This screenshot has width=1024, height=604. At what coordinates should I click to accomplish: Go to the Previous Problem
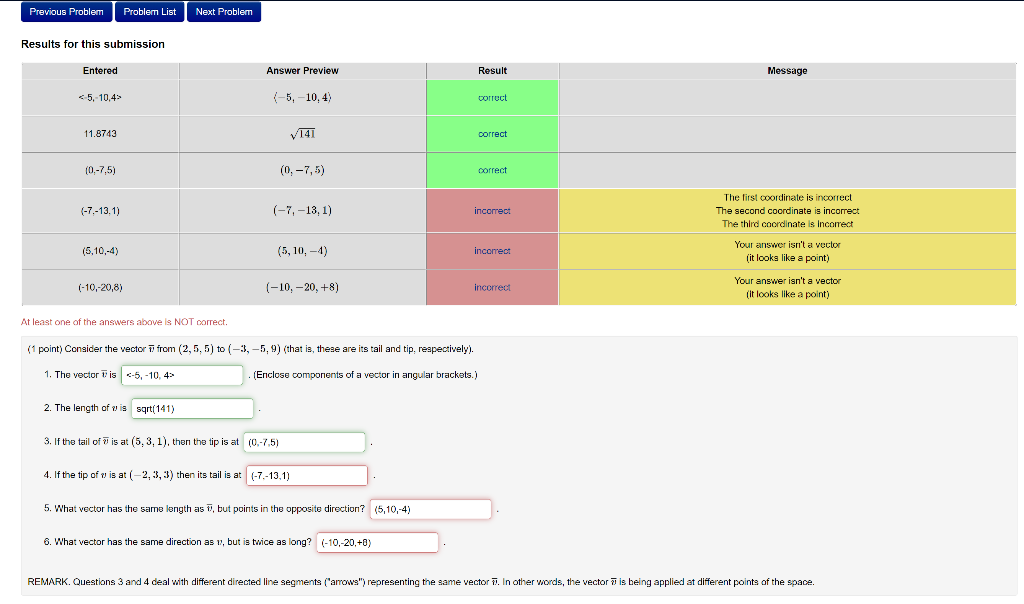coord(67,12)
